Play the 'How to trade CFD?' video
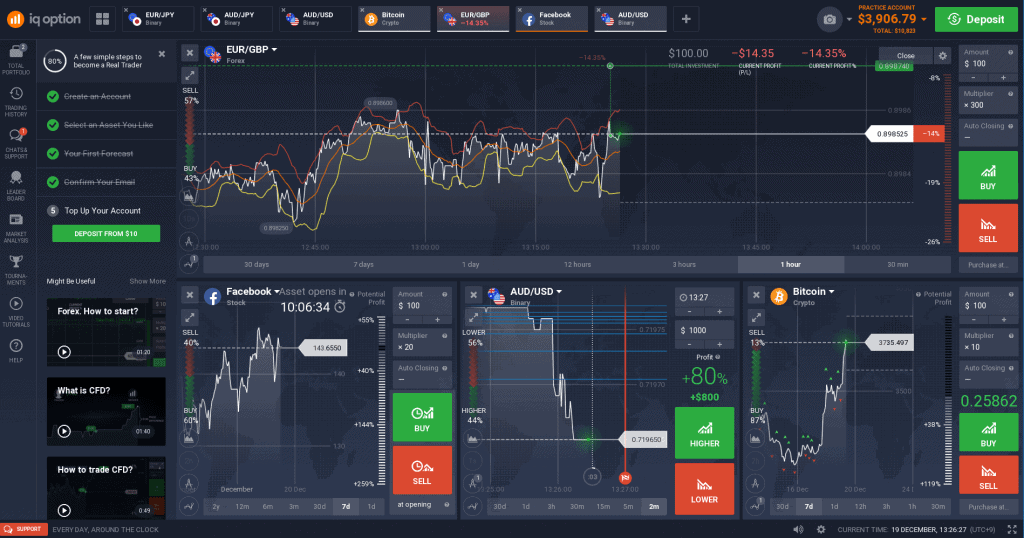Image resolution: width=1024 pixels, height=538 pixels. pos(64,510)
